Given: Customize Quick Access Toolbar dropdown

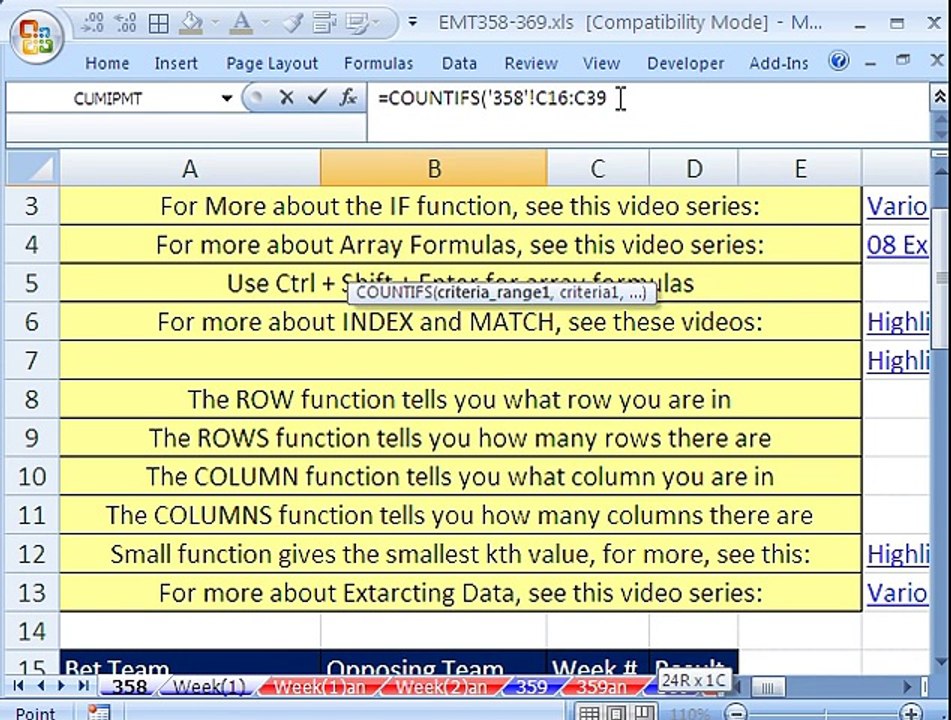Looking at the screenshot, I should (413, 22).
